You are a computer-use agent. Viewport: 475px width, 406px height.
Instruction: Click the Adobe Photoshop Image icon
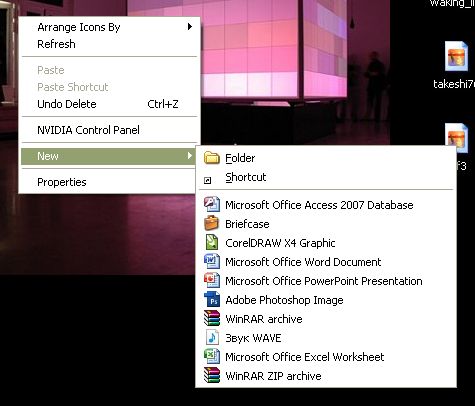[x=212, y=299]
